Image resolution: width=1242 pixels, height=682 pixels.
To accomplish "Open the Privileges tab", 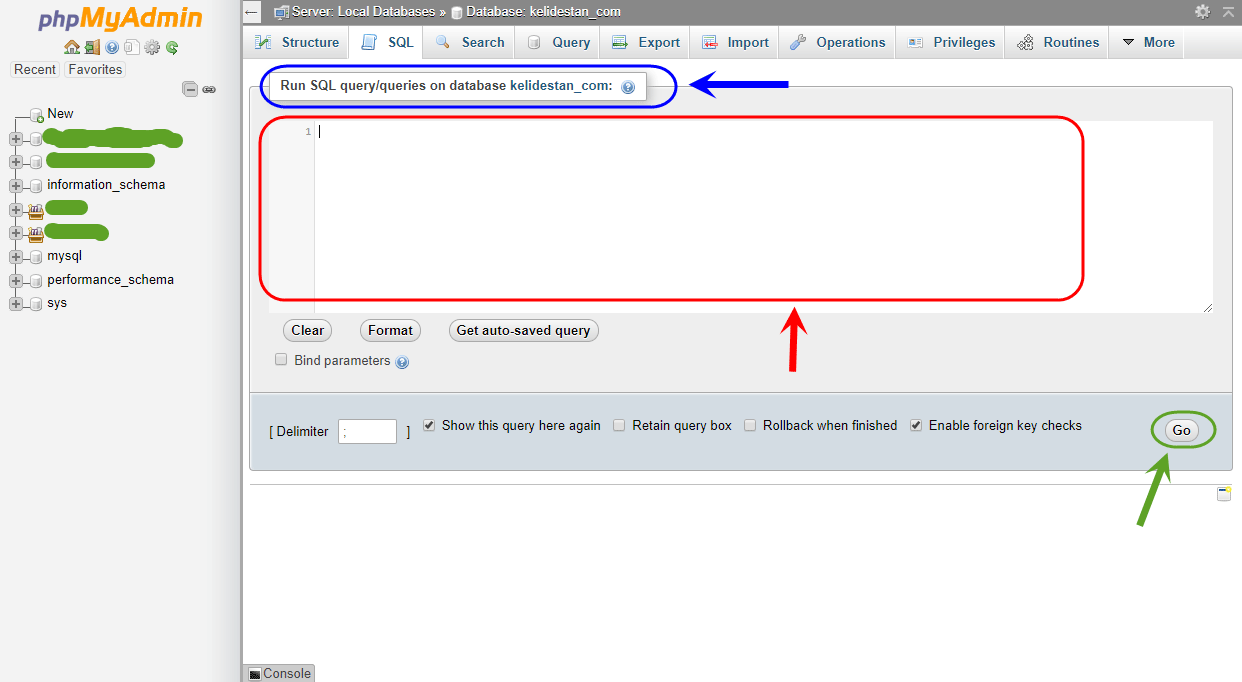I will pyautogui.click(x=951, y=42).
